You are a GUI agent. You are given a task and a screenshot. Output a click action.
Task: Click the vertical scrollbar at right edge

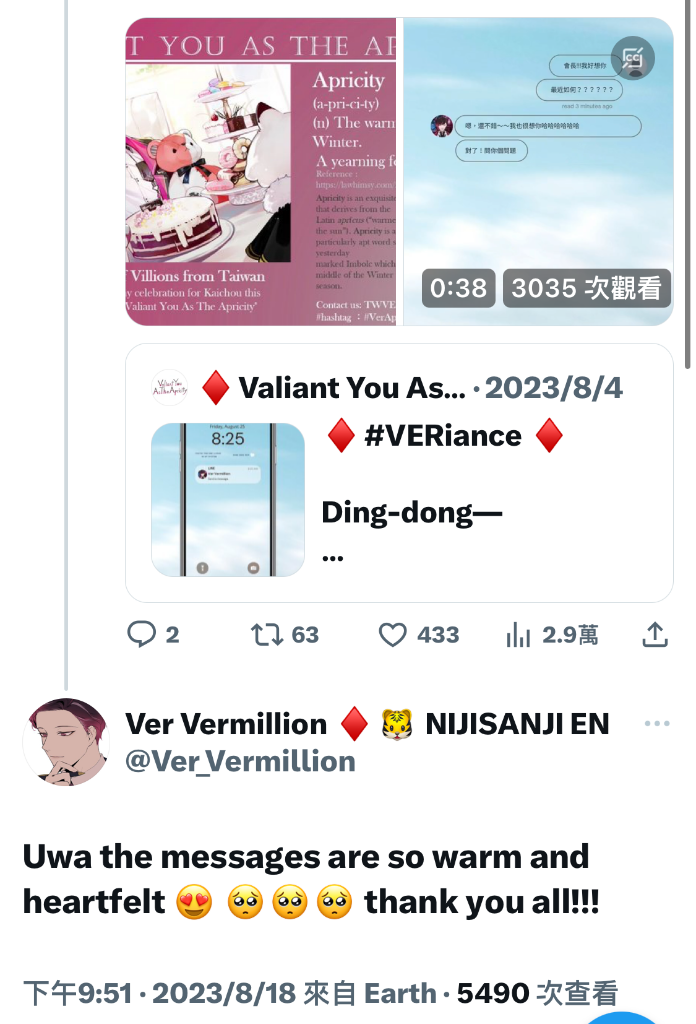pos(688,184)
